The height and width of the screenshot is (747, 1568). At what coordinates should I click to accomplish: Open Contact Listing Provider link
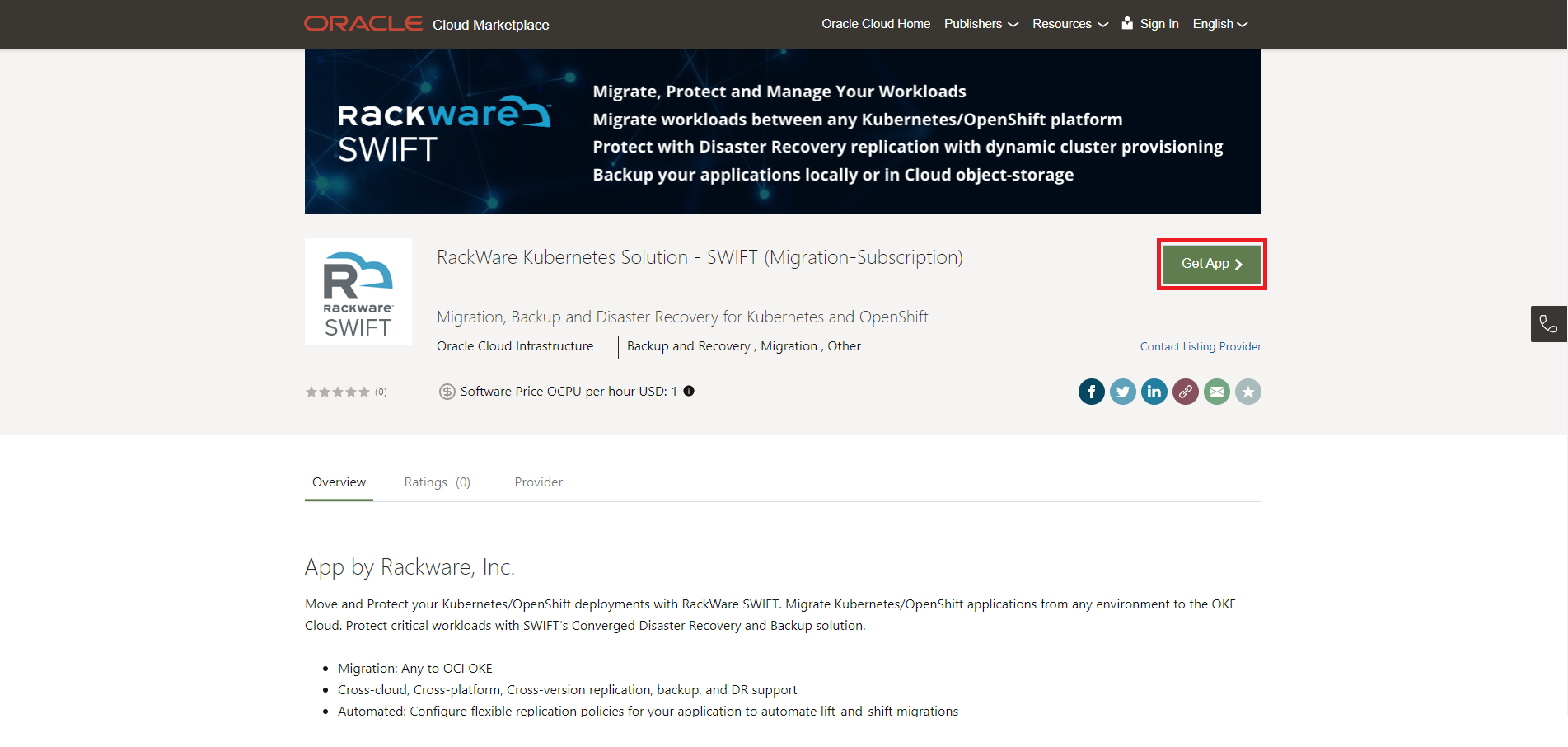[x=1201, y=346]
